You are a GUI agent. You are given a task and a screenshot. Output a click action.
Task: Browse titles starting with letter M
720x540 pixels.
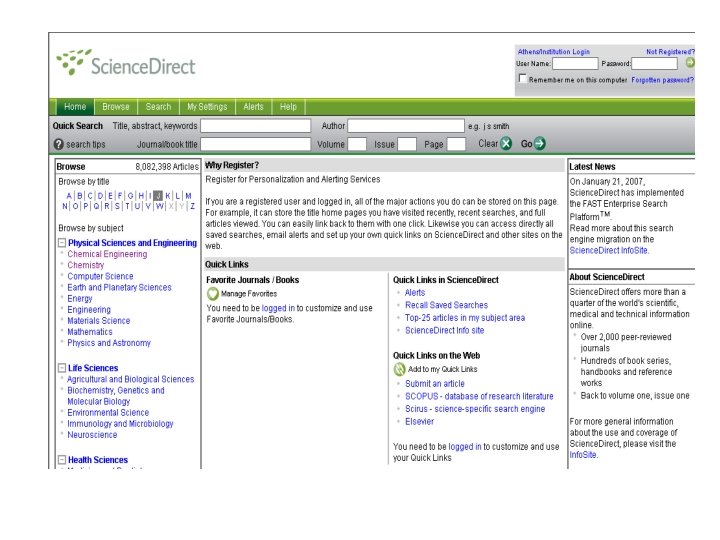coord(188,196)
